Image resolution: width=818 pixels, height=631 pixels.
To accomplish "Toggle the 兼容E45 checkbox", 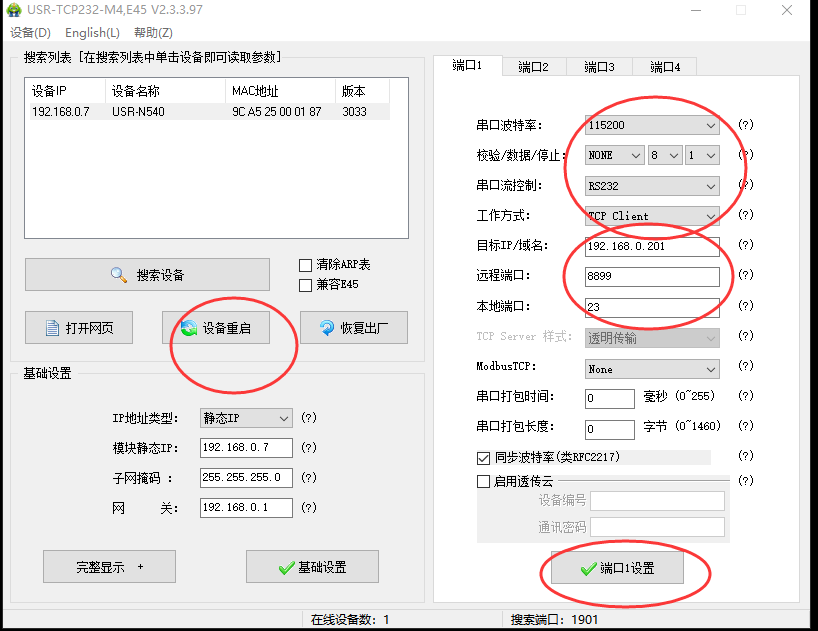I will click(306, 285).
